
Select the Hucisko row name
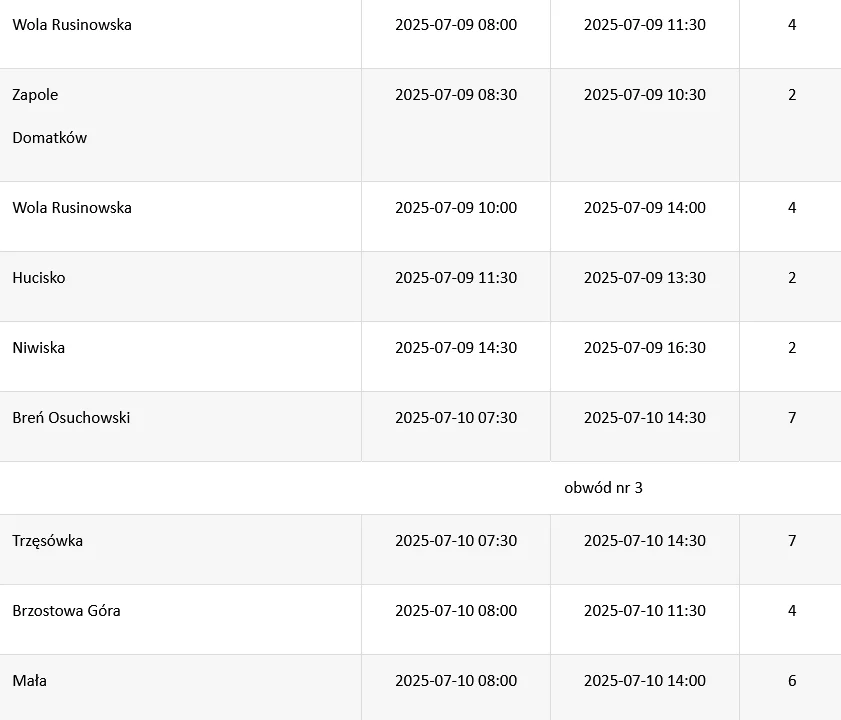click(x=39, y=278)
